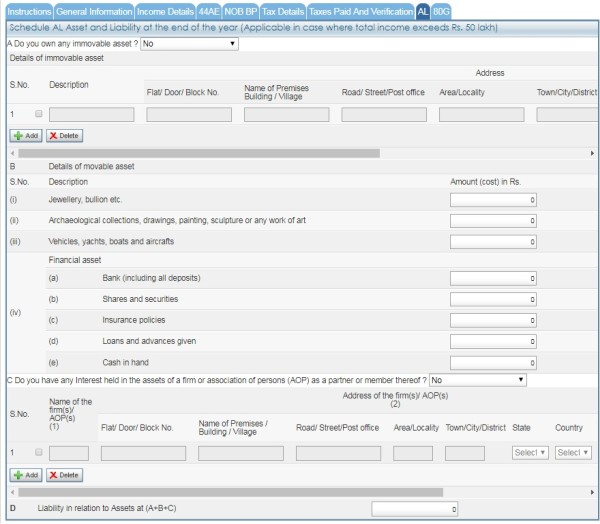Tick the immovable asset row 1 checkbox
Image resolution: width=600 pixels, height=524 pixels.
pos(36,115)
